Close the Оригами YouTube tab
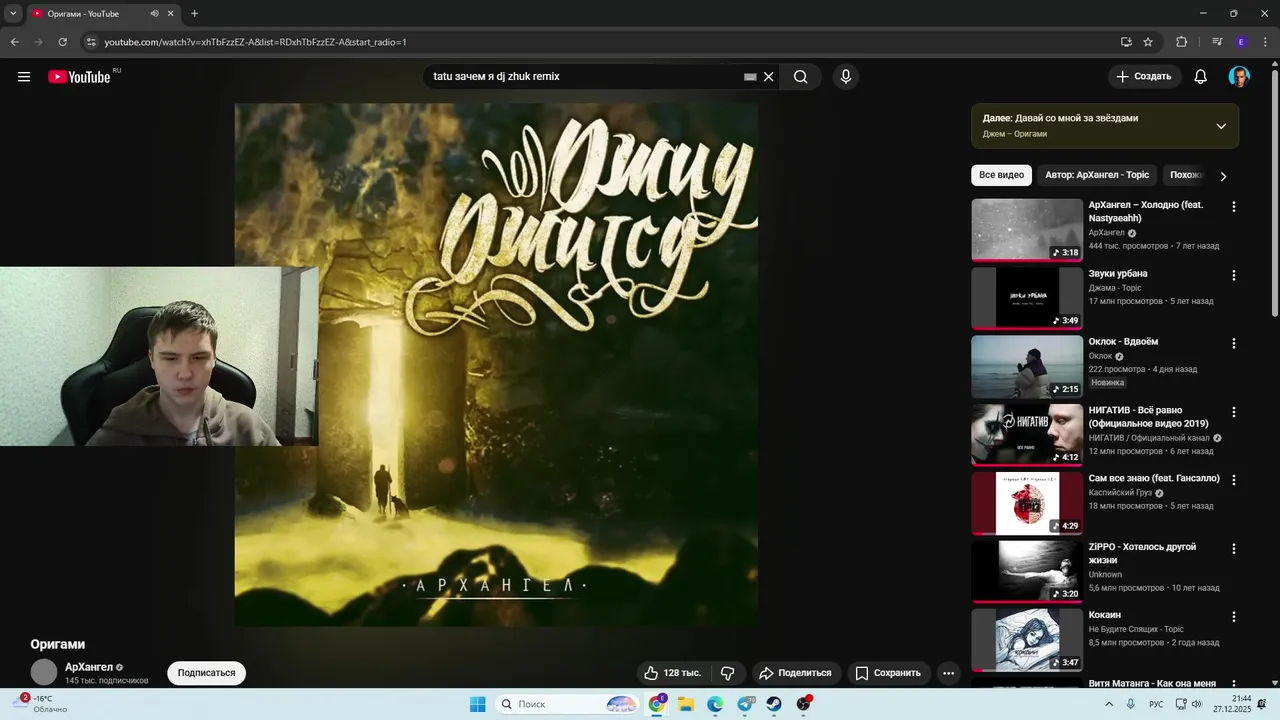The width and height of the screenshot is (1280, 720). (x=171, y=14)
